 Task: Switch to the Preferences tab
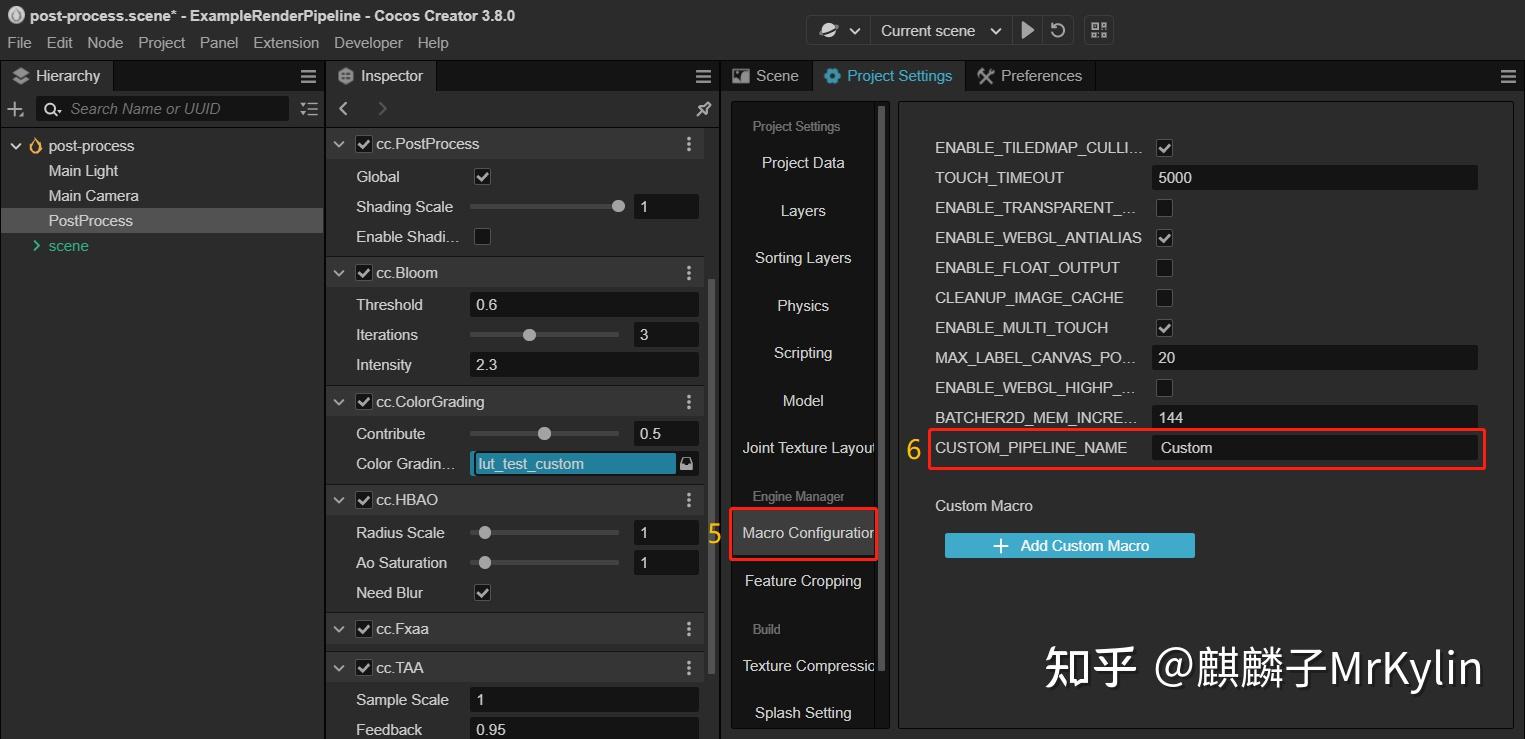tap(1030, 75)
